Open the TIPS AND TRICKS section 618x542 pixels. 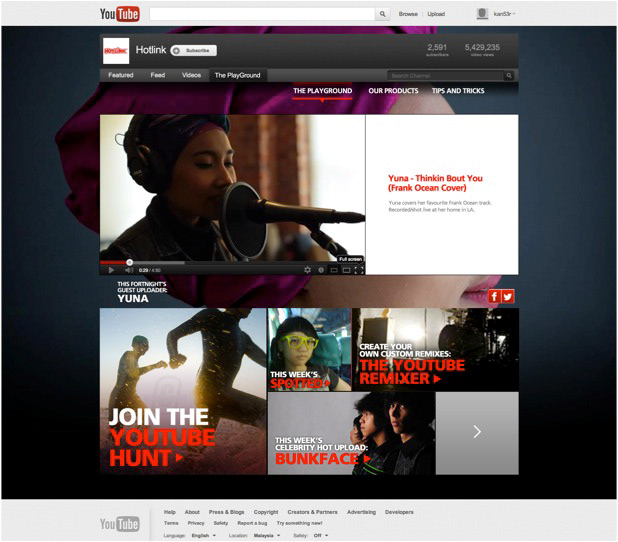[x=458, y=91]
